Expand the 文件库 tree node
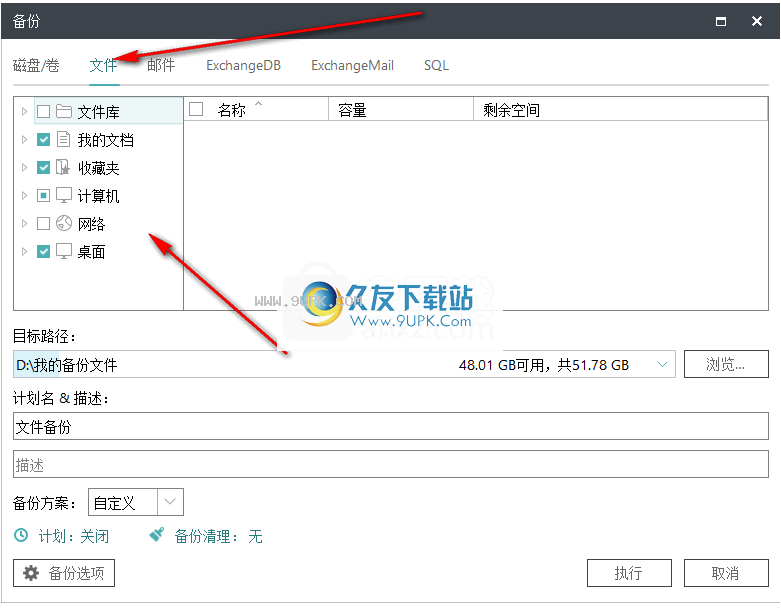Image resolution: width=781 pixels, height=608 pixels. point(24,112)
